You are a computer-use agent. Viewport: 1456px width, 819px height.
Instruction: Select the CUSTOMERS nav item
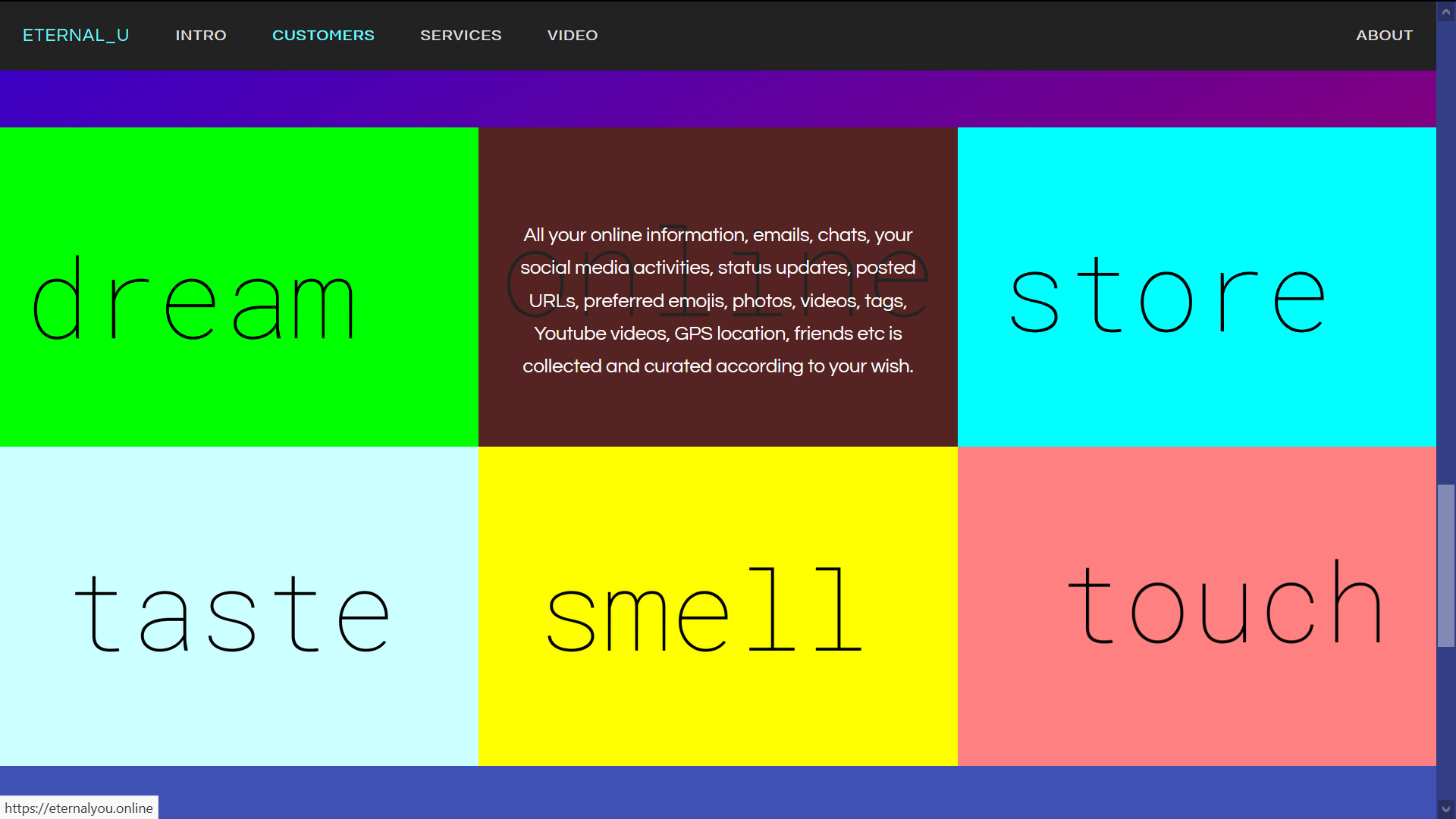pyautogui.click(x=323, y=35)
